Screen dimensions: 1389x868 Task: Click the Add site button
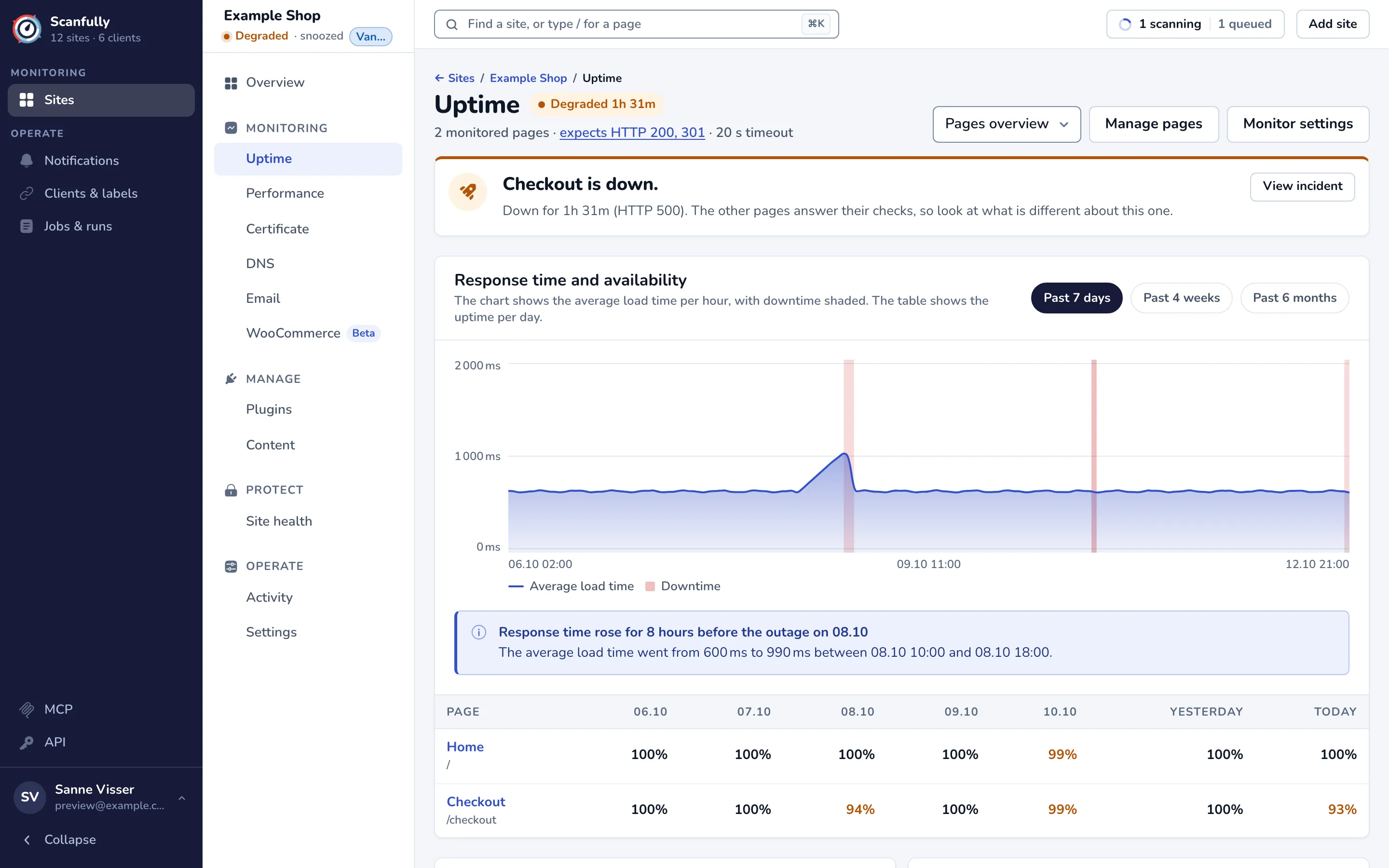pyautogui.click(x=1332, y=24)
